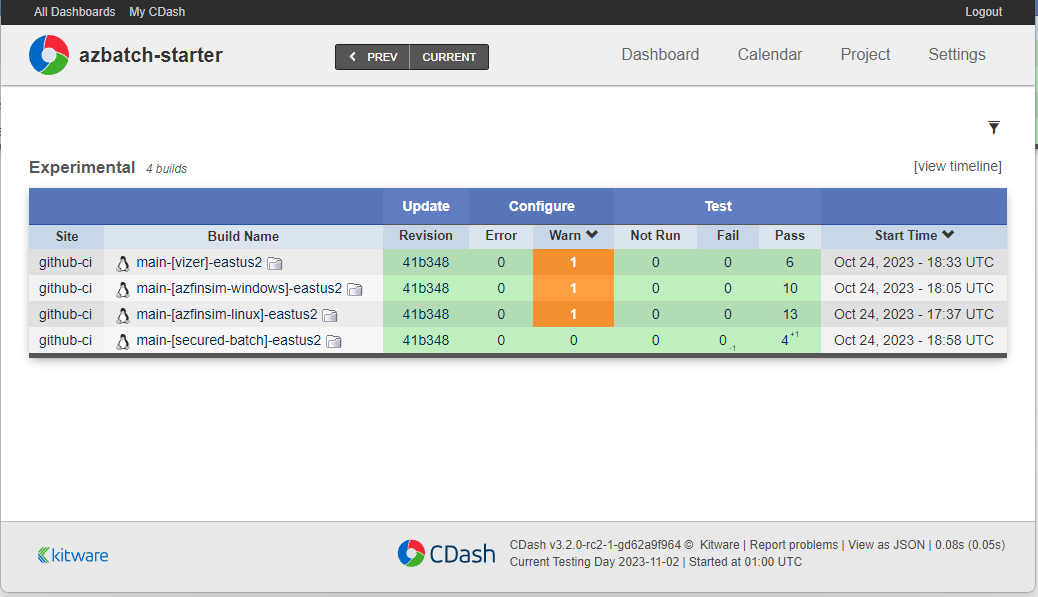Open the notes folder icon beside main-[vizer]-eastus2
This screenshot has width=1038, height=597.
tap(274, 263)
